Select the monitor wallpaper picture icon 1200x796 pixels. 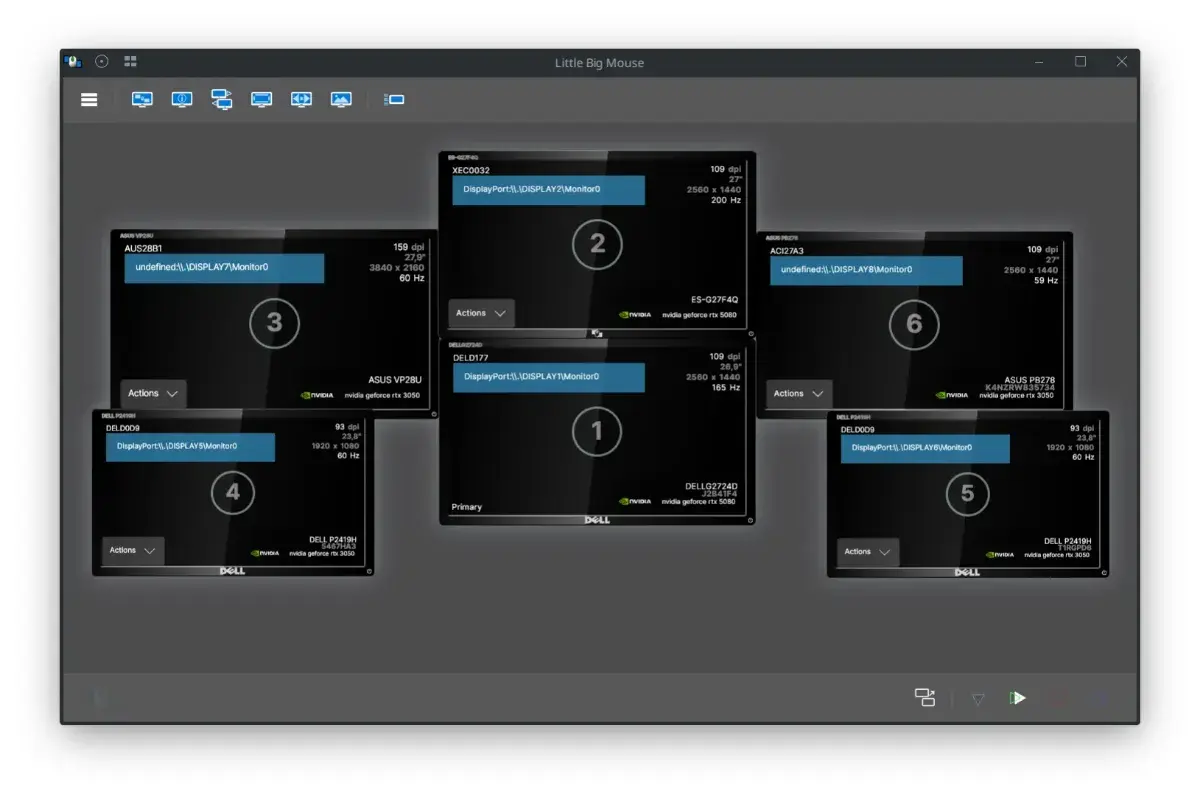click(341, 100)
